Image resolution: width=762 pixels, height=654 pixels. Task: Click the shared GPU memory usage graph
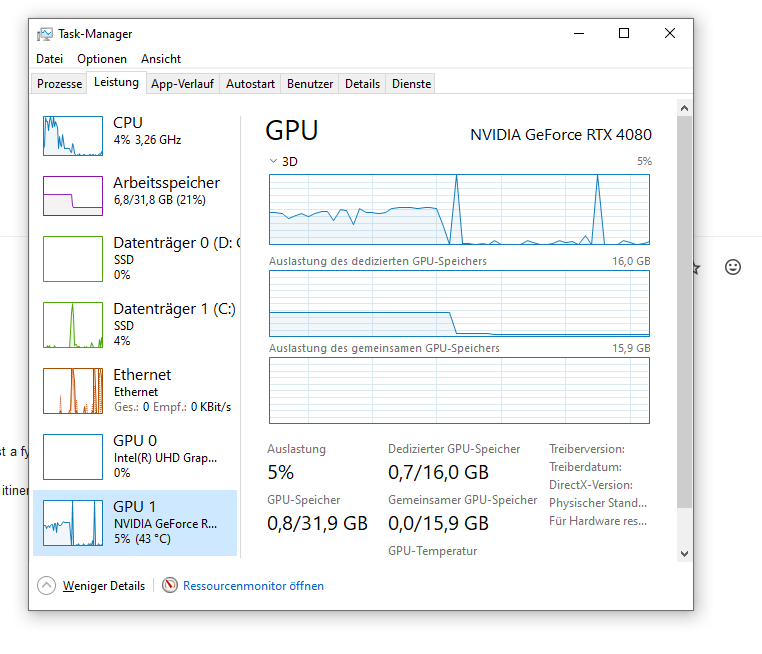(459, 391)
